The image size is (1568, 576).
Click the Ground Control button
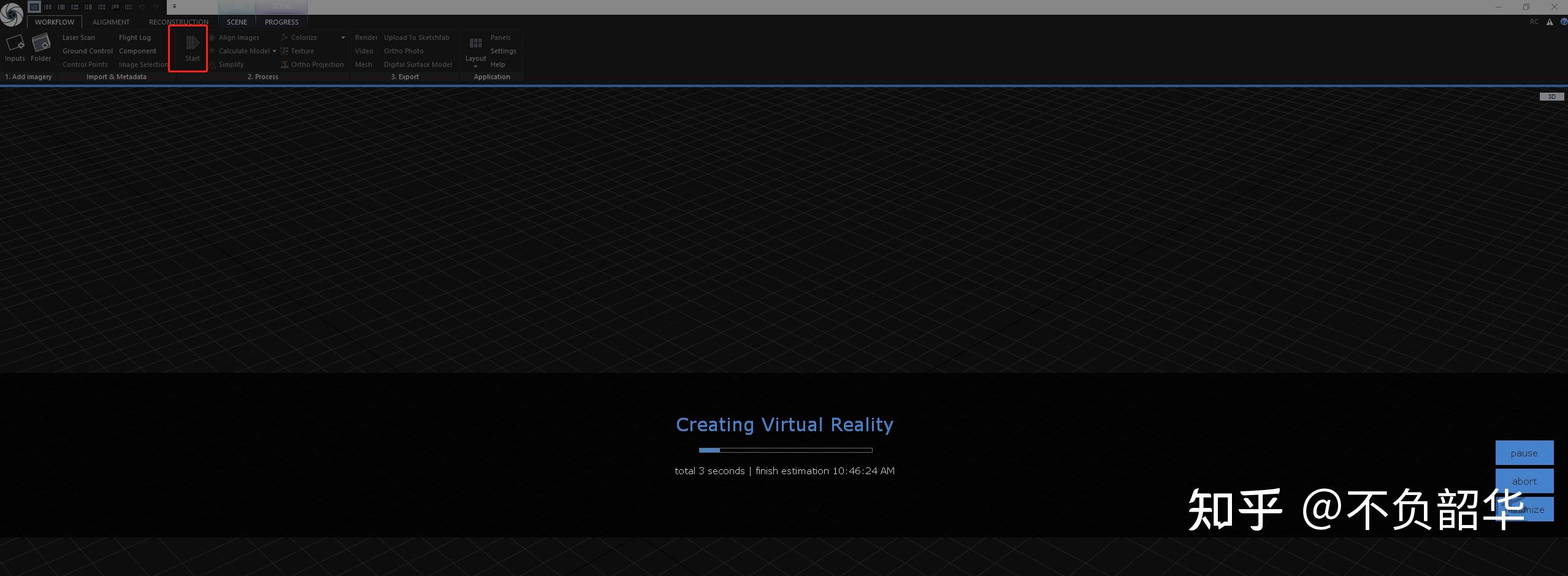pos(88,51)
